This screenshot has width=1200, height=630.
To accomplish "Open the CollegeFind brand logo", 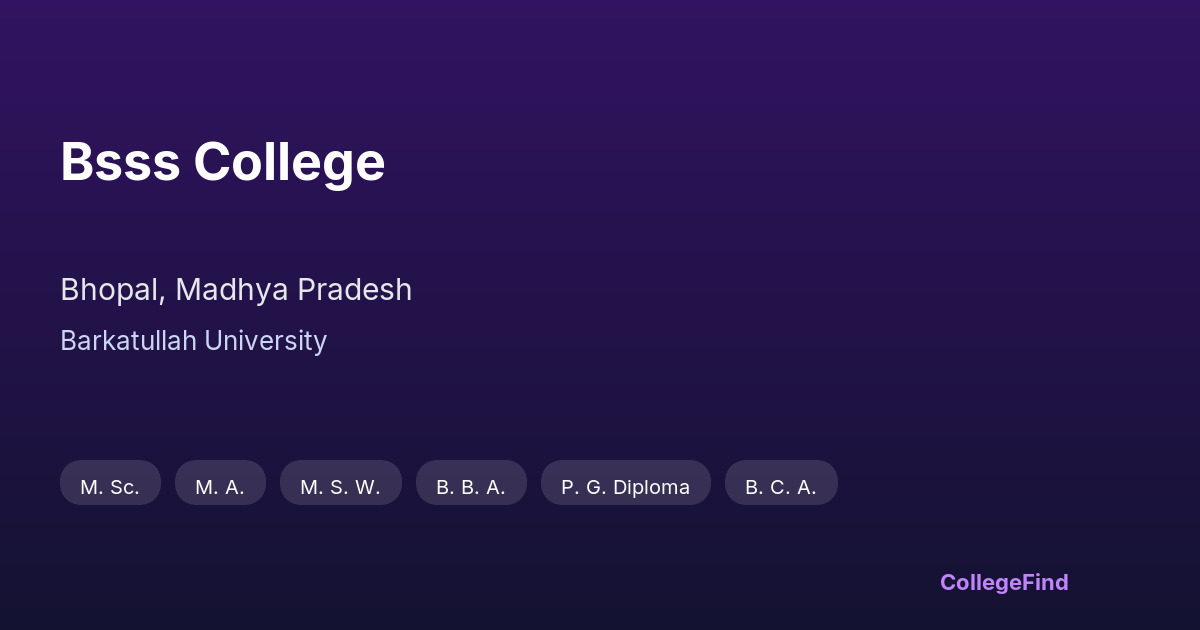I will point(1003,582).
